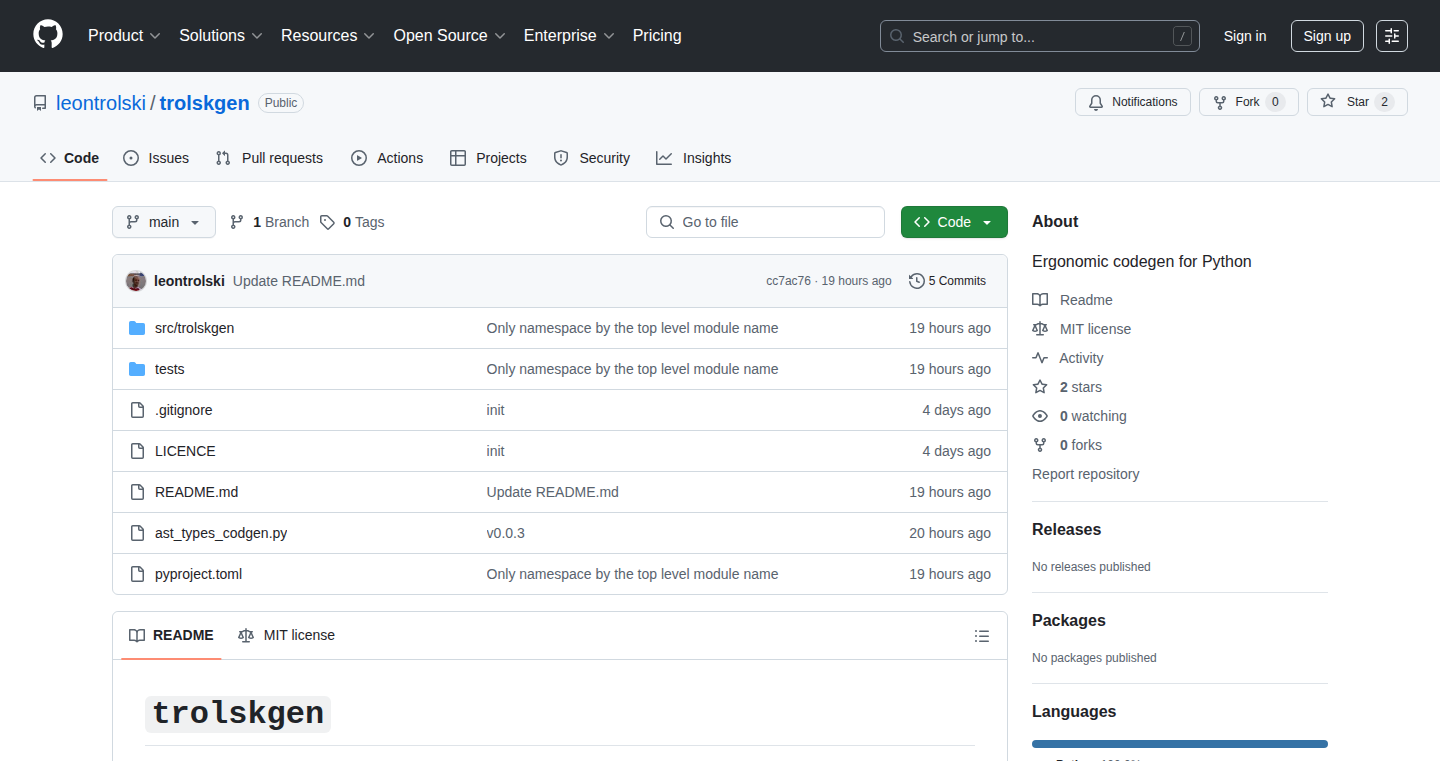
Task: Expand the Resources menu
Action: tap(328, 35)
